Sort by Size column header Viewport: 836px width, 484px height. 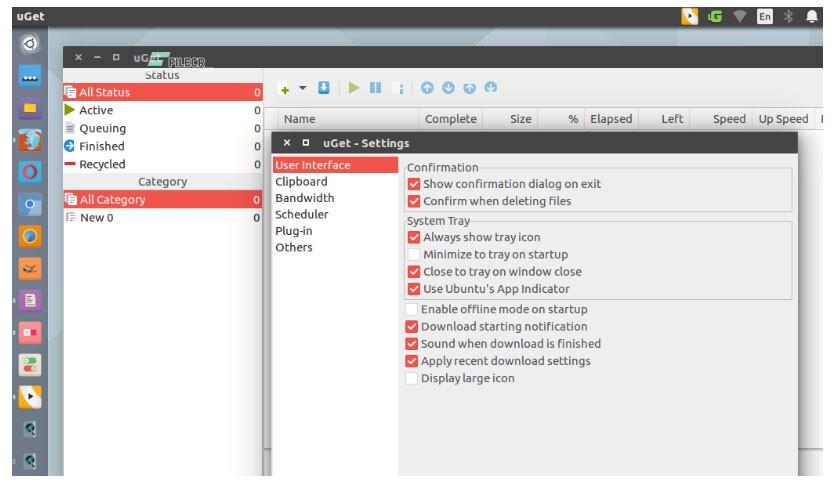(x=510, y=119)
